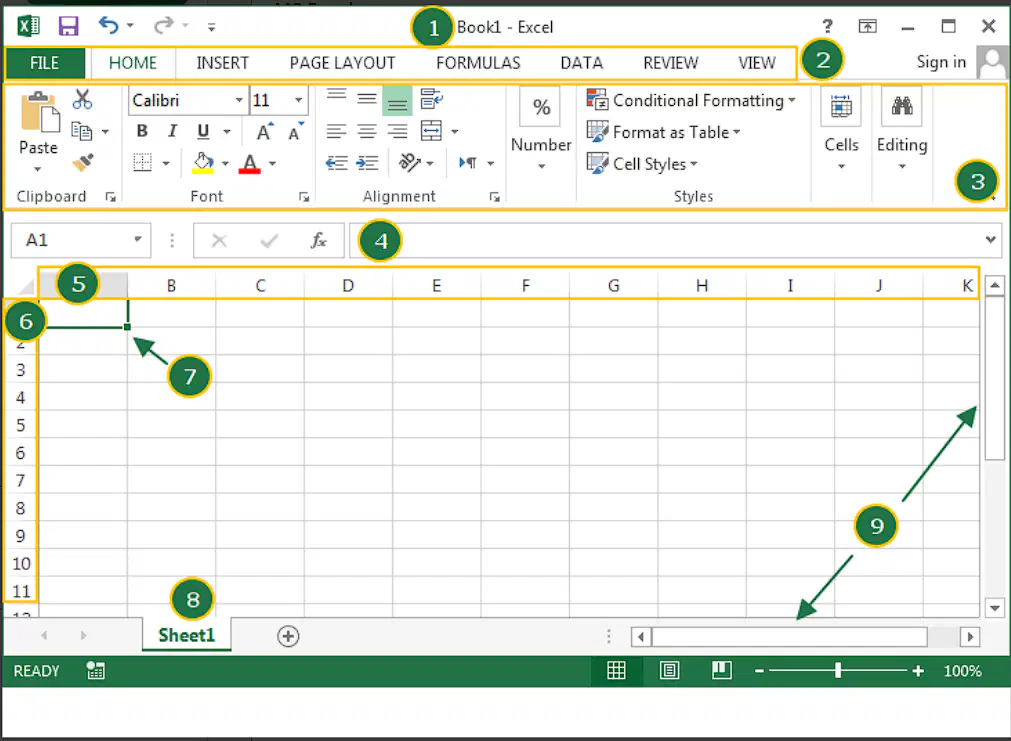Switch to the DATA tab
The height and width of the screenshot is (741, 1011).
582,63
